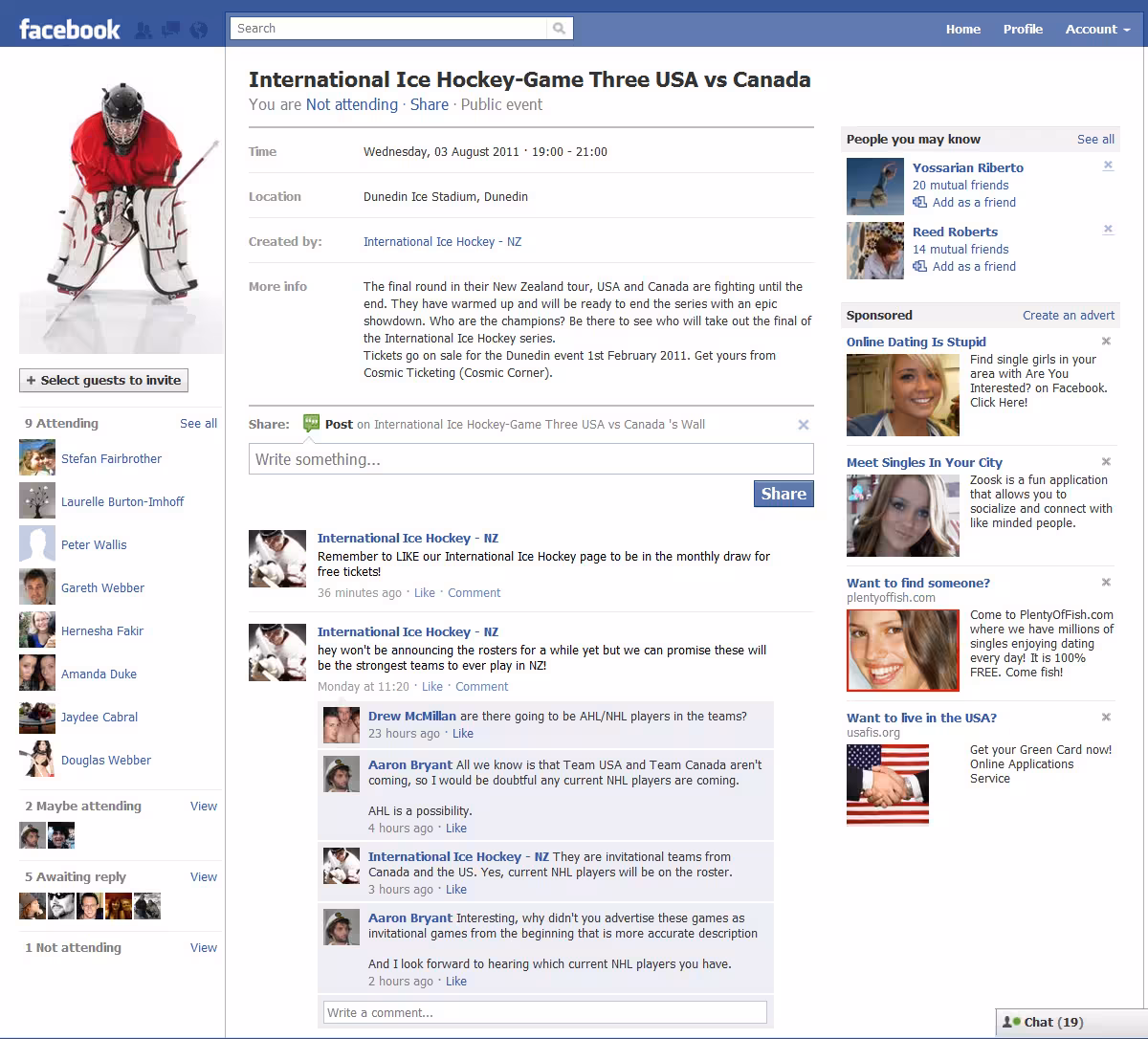Open the Meet Singles In Your City title
The width and height of the screenshot is (1148, 1039).
pyautogui.click(x=924, y=462)
